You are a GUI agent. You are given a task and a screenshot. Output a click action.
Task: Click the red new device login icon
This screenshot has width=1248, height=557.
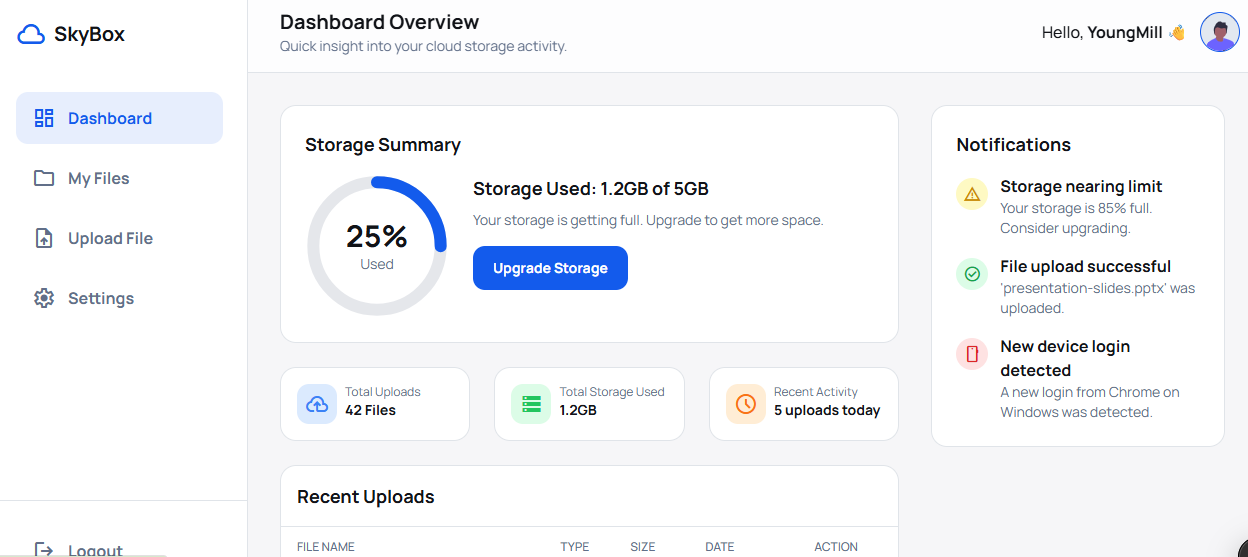(972, 354)
